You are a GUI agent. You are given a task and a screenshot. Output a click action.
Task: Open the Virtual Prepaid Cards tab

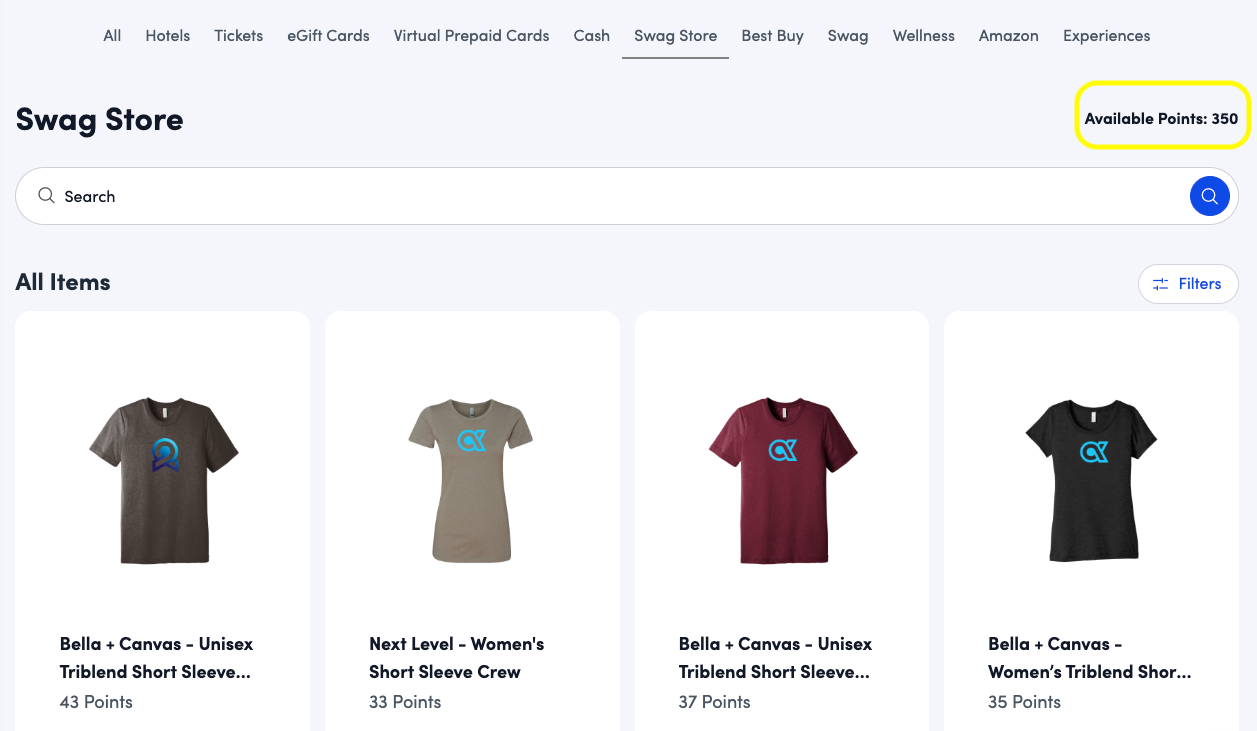[x=471, y=36]
